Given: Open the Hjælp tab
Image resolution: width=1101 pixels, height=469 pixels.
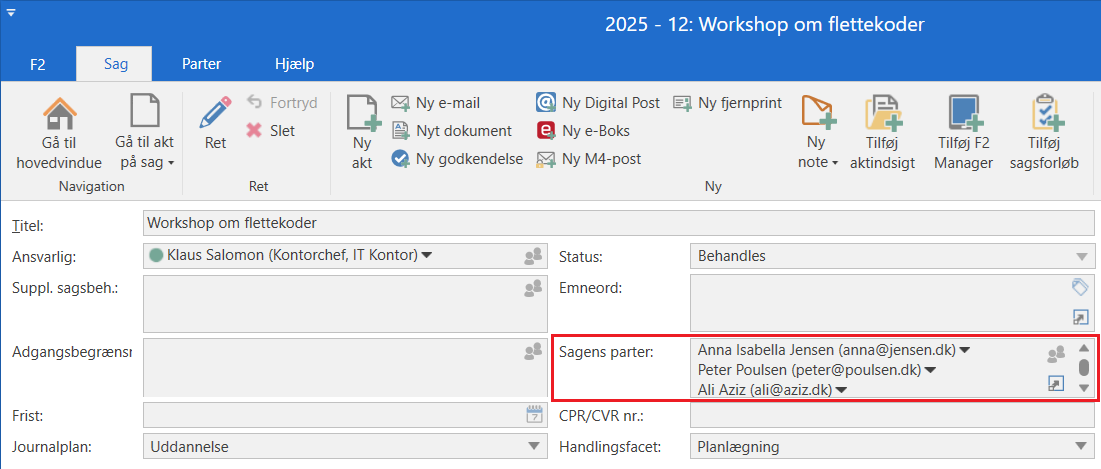Looking at the screenshot, I should (x=295, y=64).
